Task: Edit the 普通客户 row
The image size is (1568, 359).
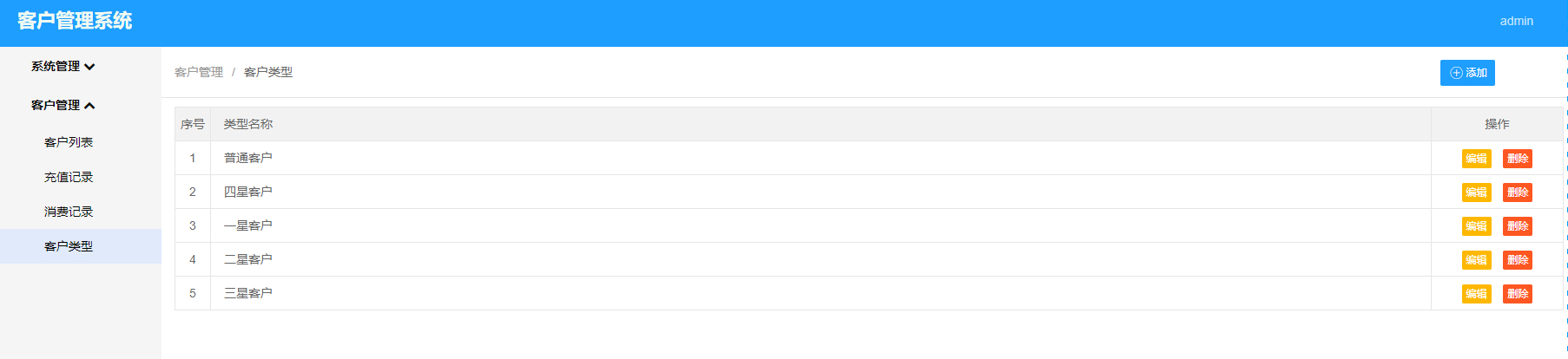Action: [x=1476, y=159]
